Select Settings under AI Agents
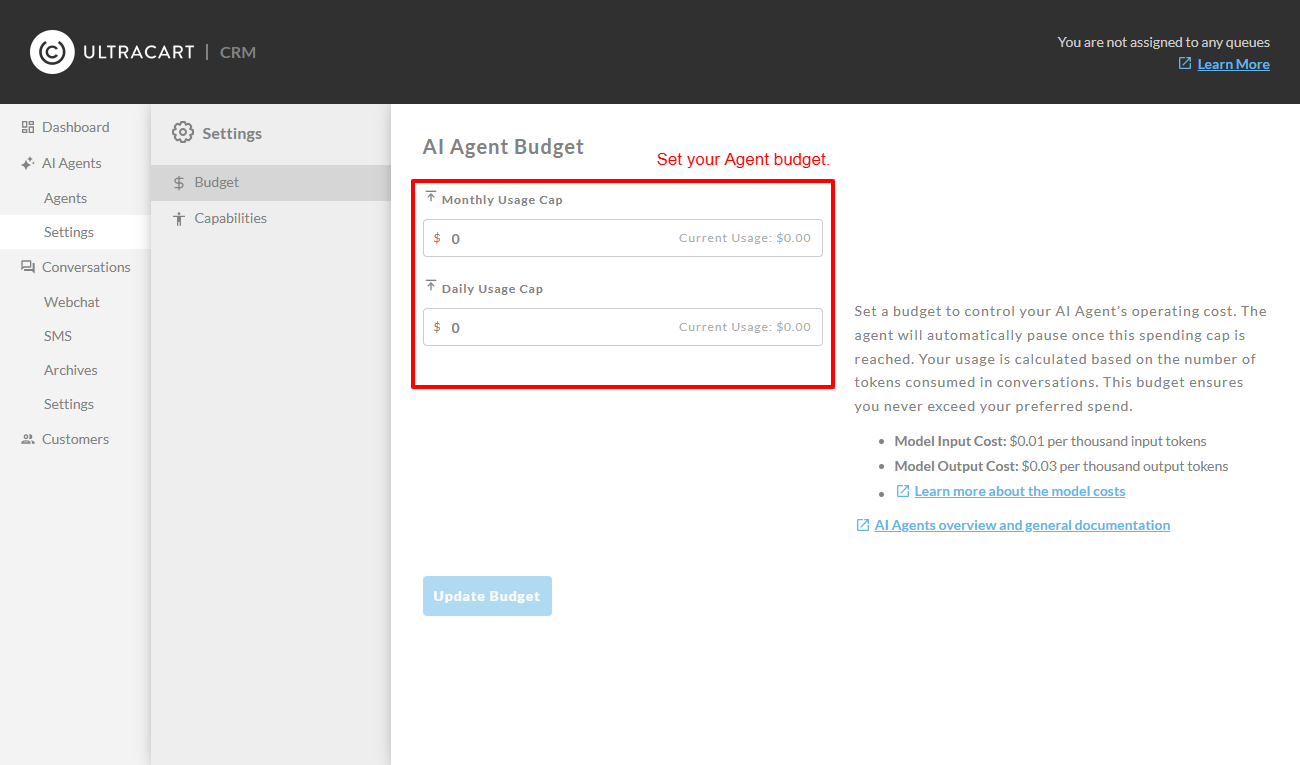This screenshot has height=765, width=1300. pos(75,232)
